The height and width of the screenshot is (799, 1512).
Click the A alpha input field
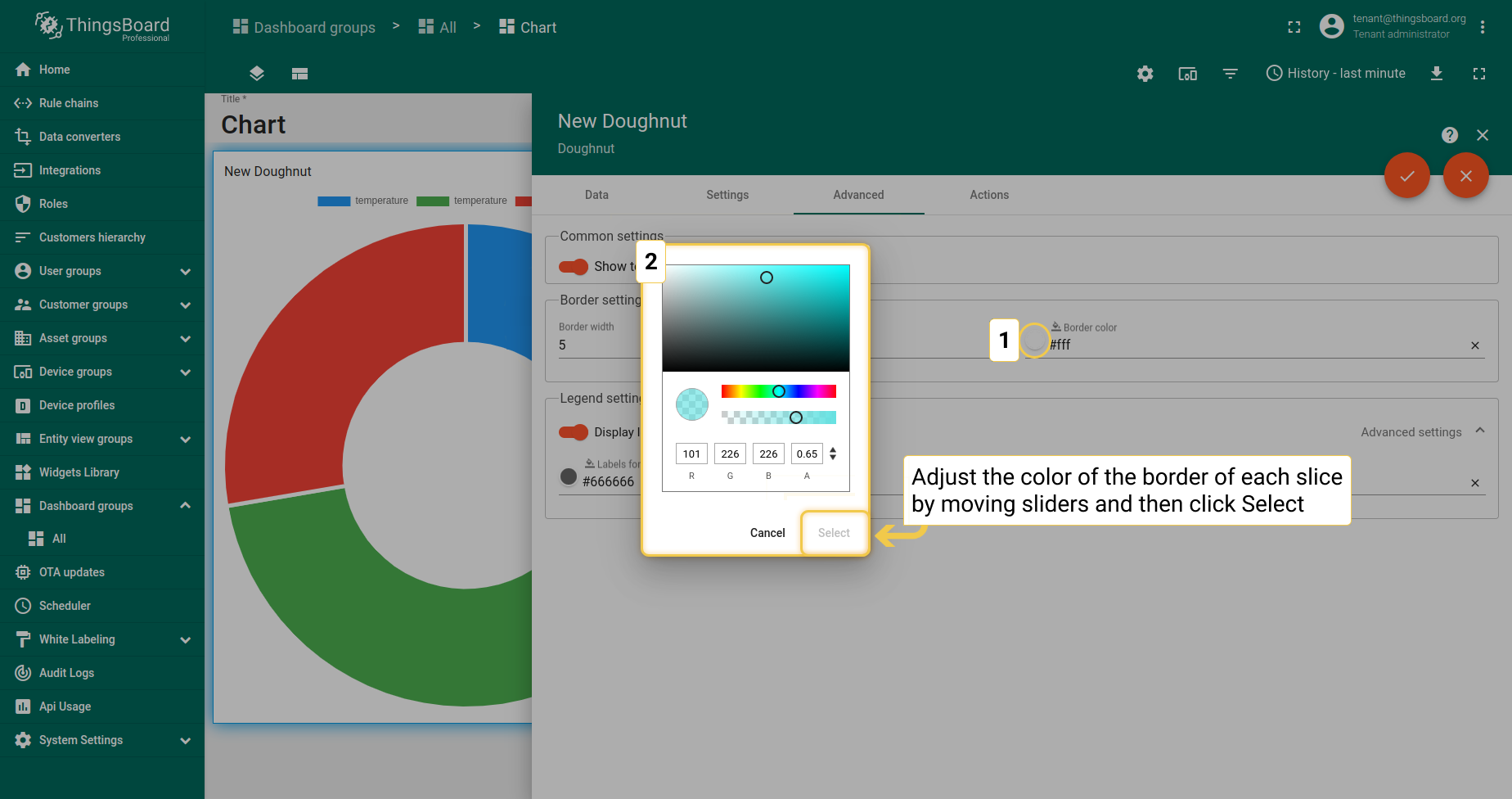tap(807, 454)
